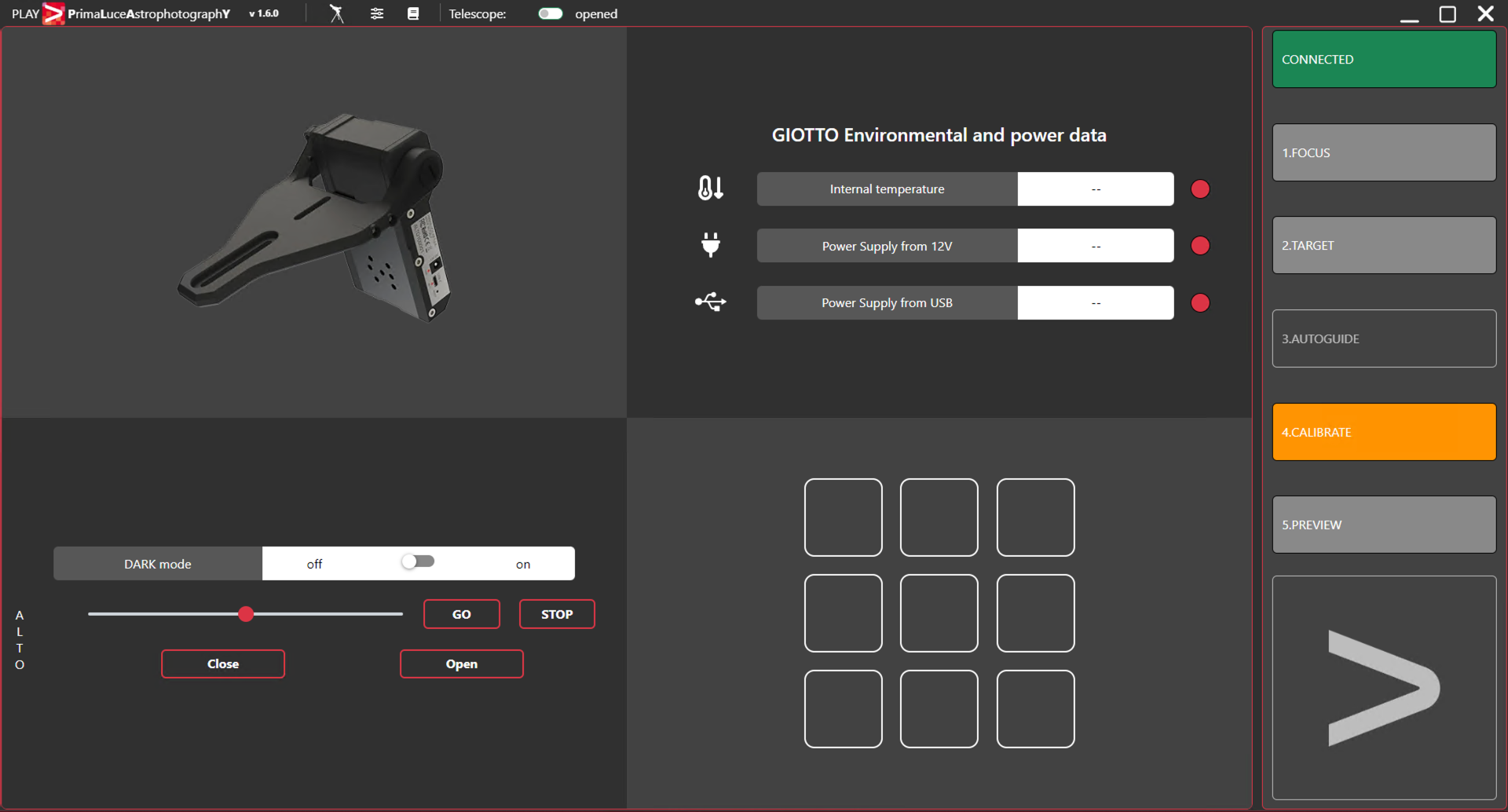Click the Power Supply from 12V value field
Image resolution: width=1508 pixels, height=812 pixels.
(1096, 246)
